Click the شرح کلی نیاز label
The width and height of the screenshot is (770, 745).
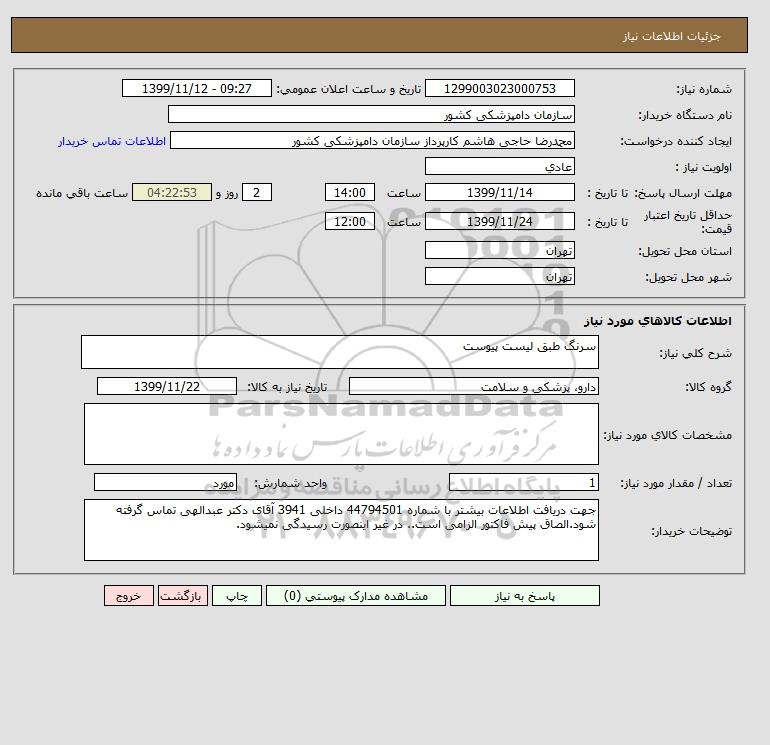coord(695,353)
